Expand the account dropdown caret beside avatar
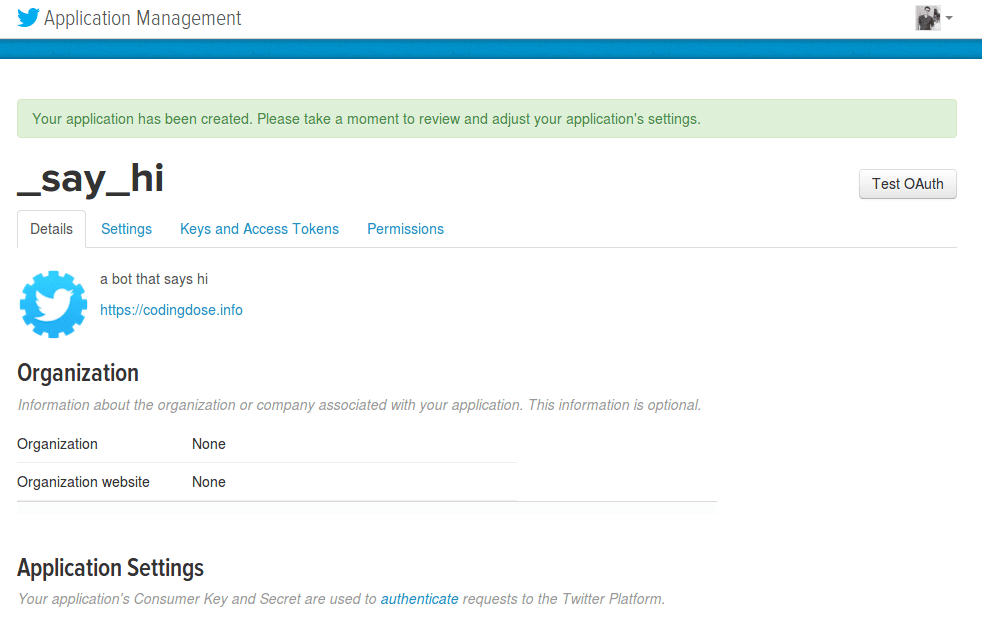Viewport: 982px width, 618px height. tap(948, 18)
